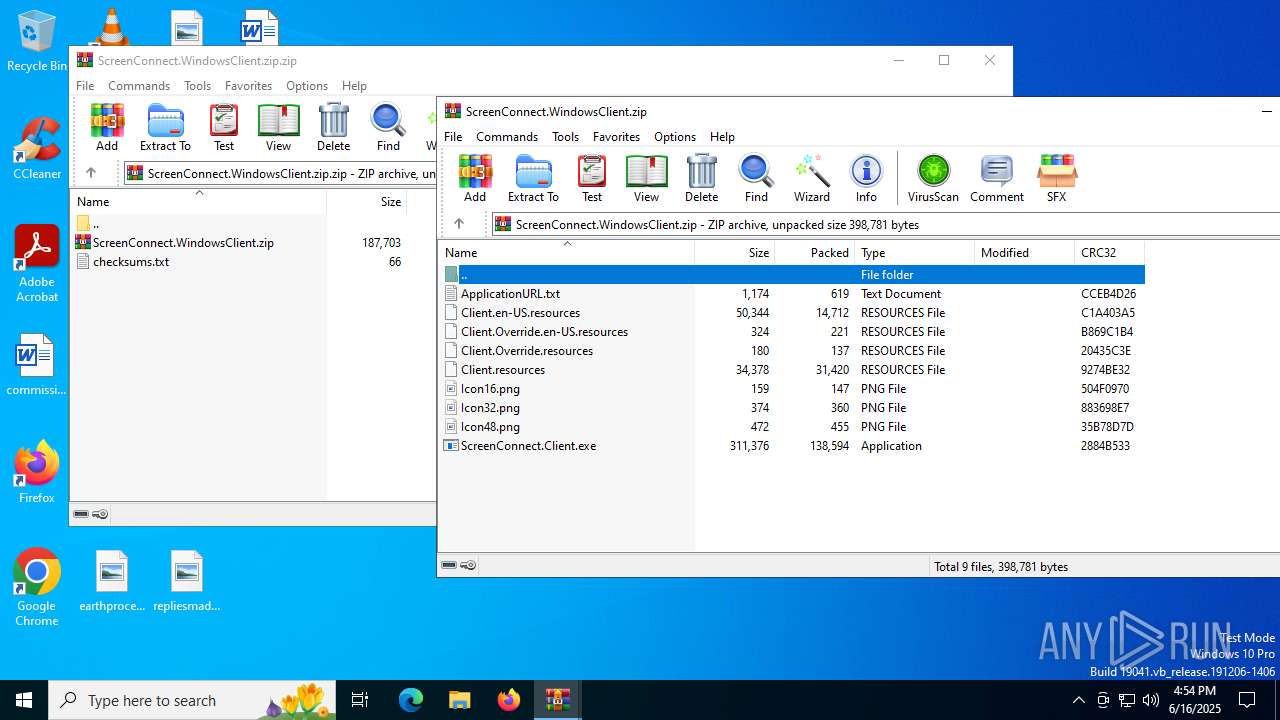Click Add icon in back WinRAR window
Screen dimensions: 1280x720
[x=107, y=128]
